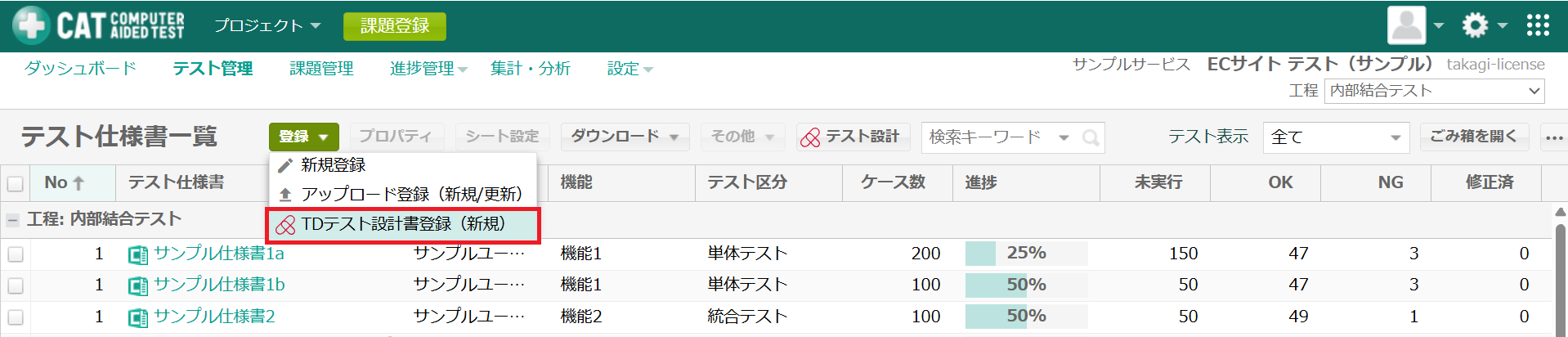This screenshot has height=337, width=1568.
Task: Click the 課題登録 button
Action: (394, 26)
